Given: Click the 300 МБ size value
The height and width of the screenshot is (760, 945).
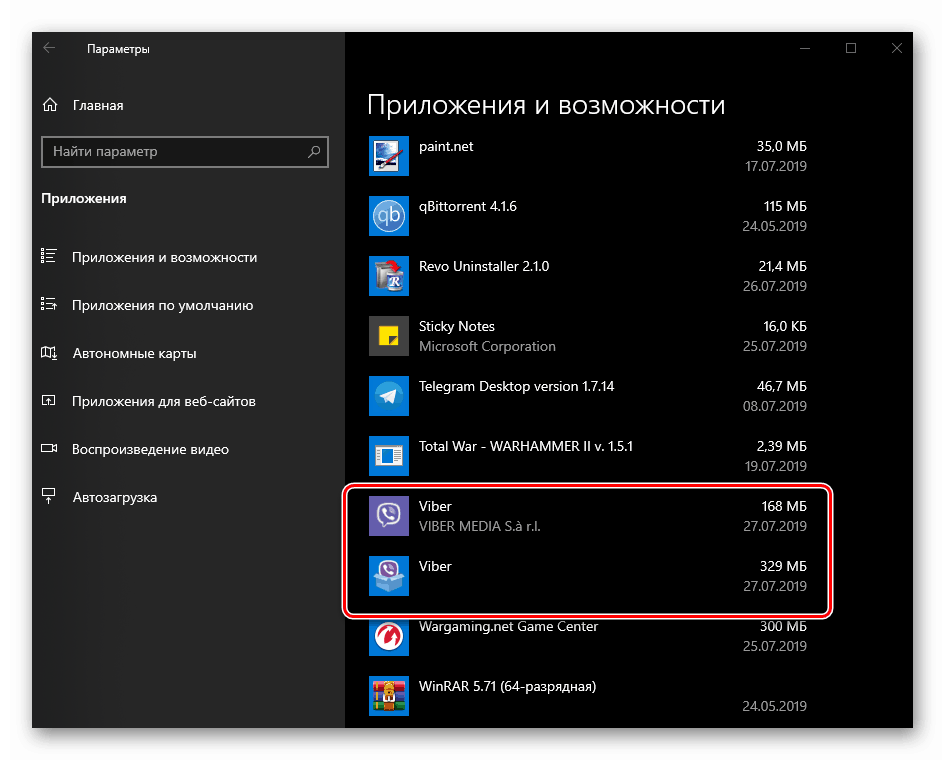Looking at the screenshot, I should (x=783, y=626).
